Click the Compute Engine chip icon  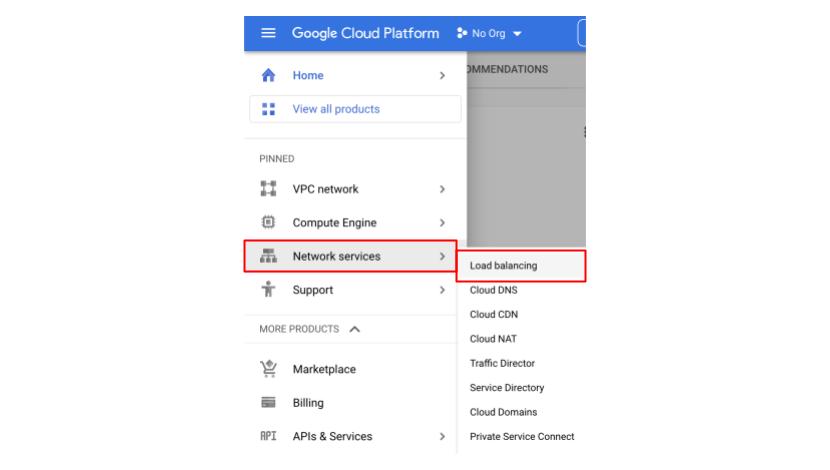click(268, 222)
